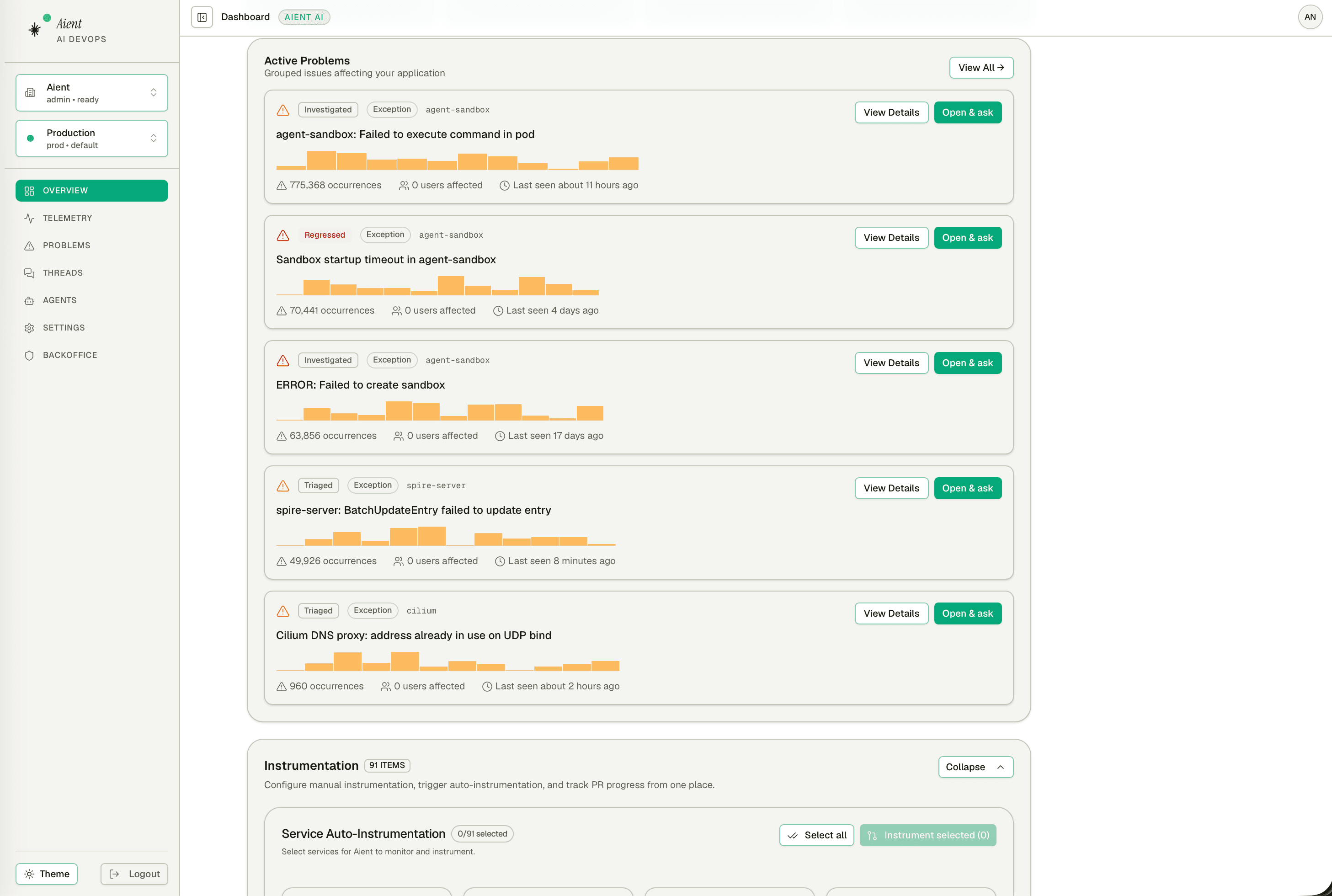Click the spire-server service label

click(436, 485)
